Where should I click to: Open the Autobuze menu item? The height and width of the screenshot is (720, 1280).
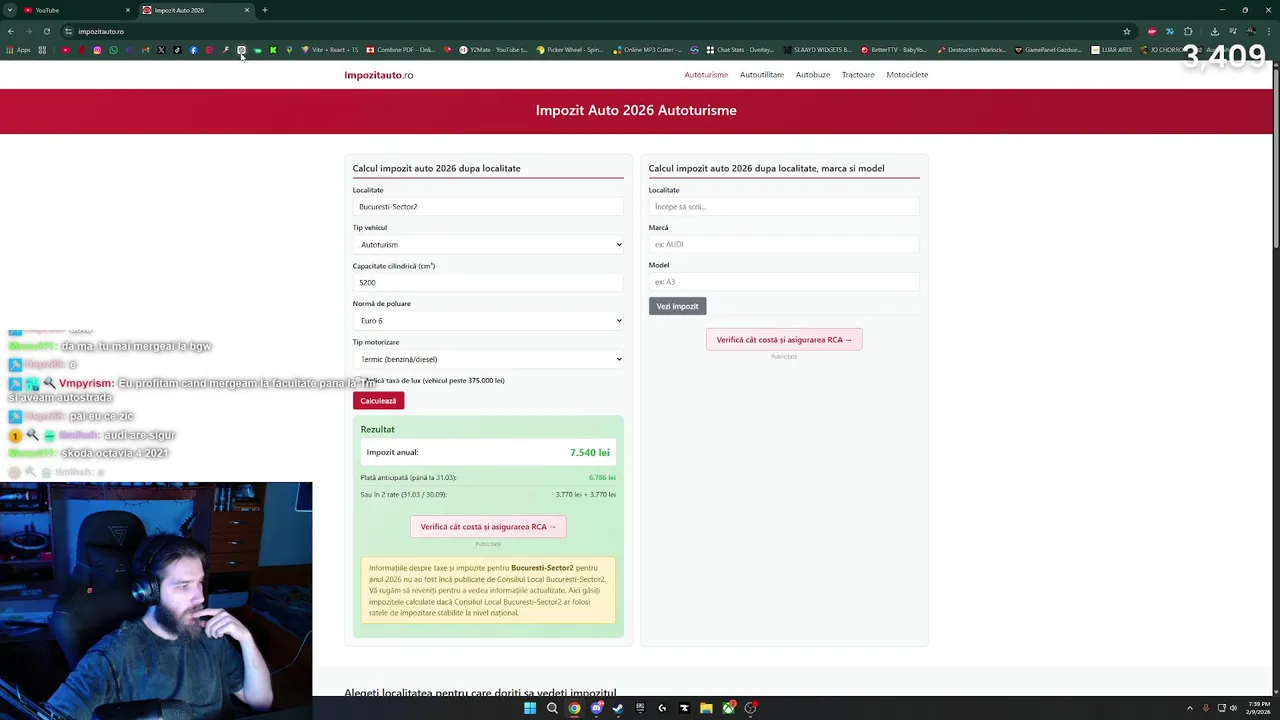[x=813, y=75]
